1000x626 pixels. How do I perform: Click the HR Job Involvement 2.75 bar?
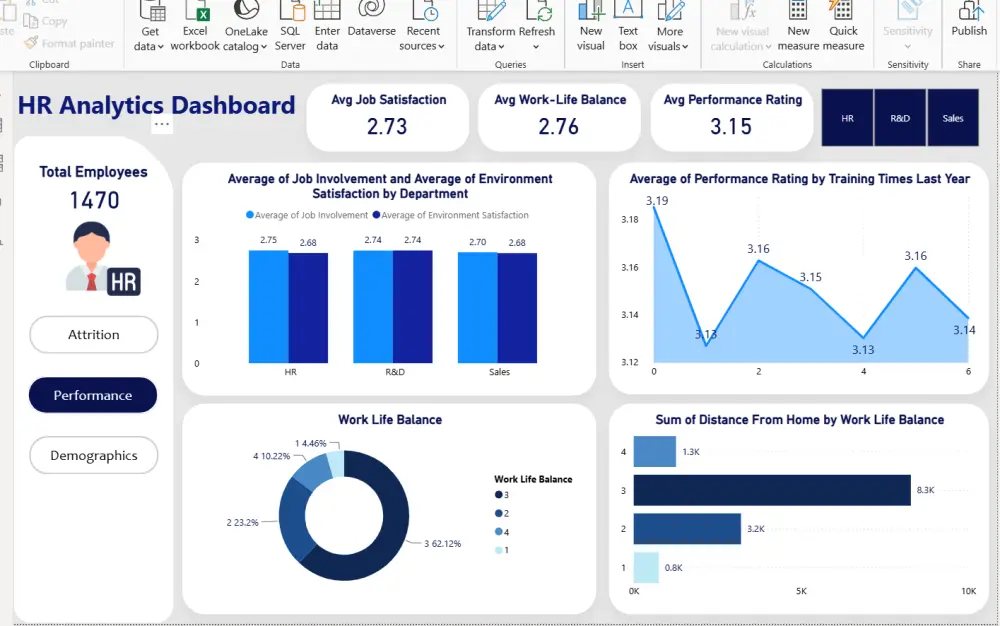268,307
